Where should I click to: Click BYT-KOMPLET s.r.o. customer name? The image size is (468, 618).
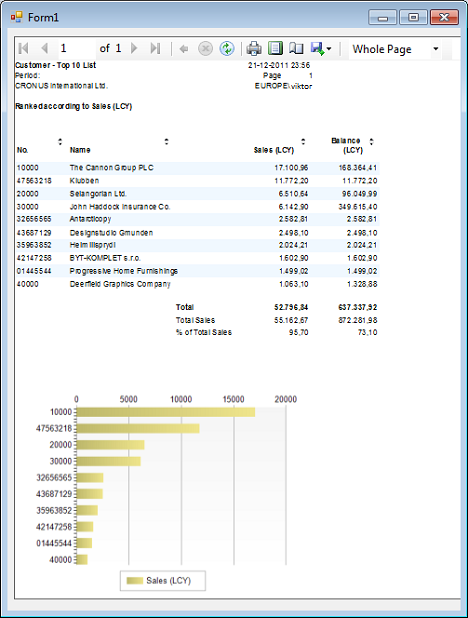[x=105, y=258]
